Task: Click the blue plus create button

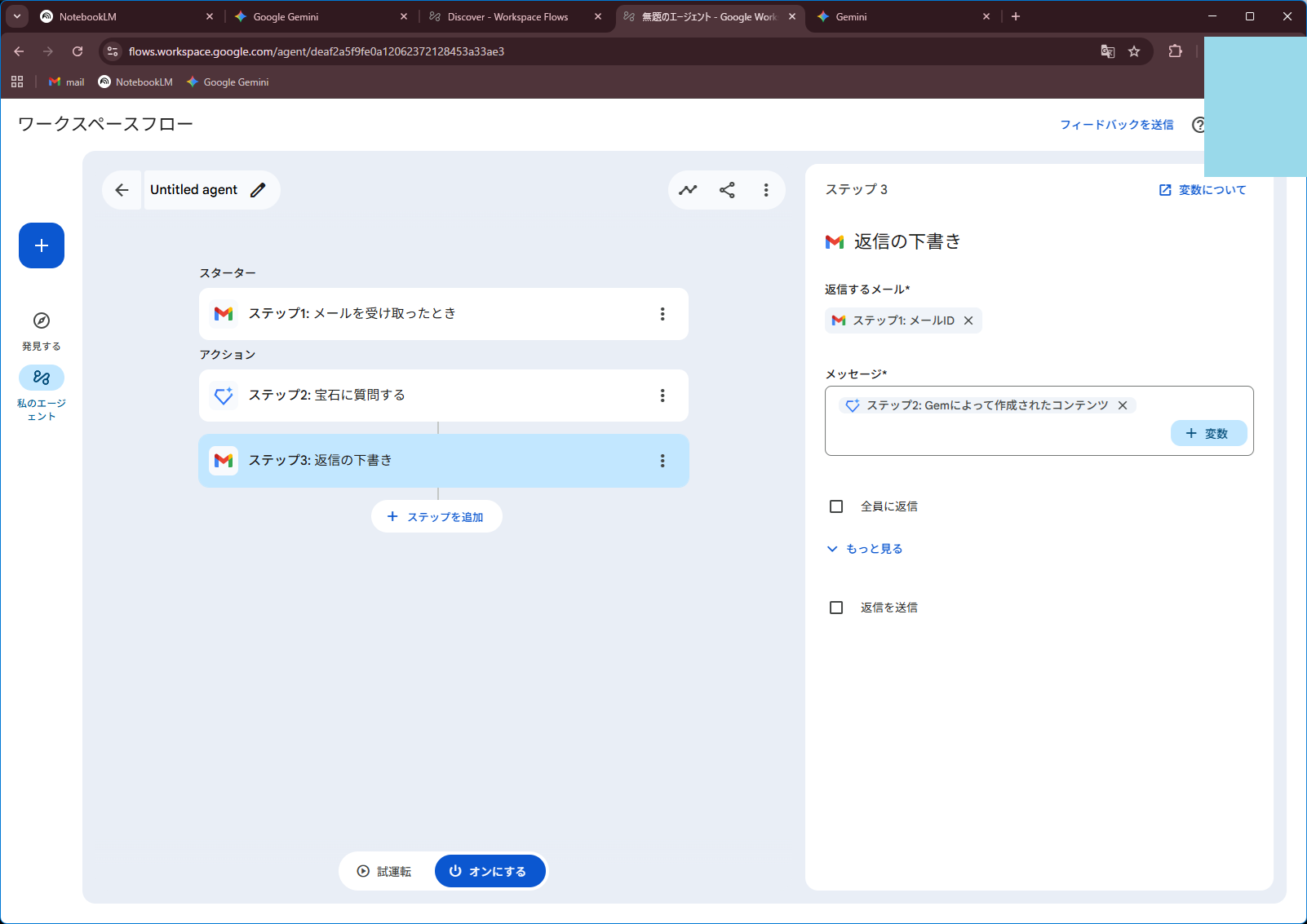Action: (42, 245)
